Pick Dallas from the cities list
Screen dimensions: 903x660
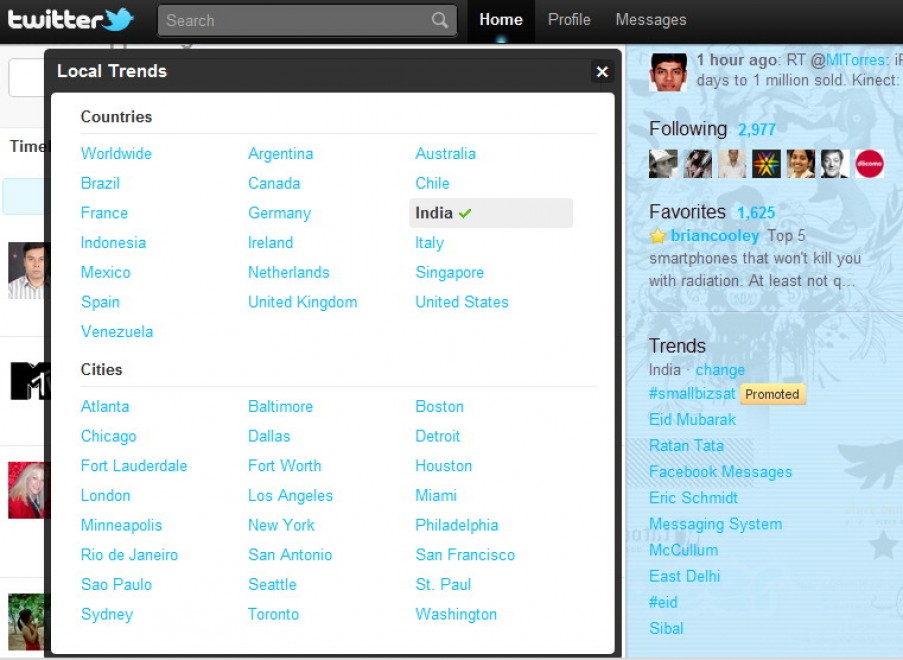[x=269, y=436]
